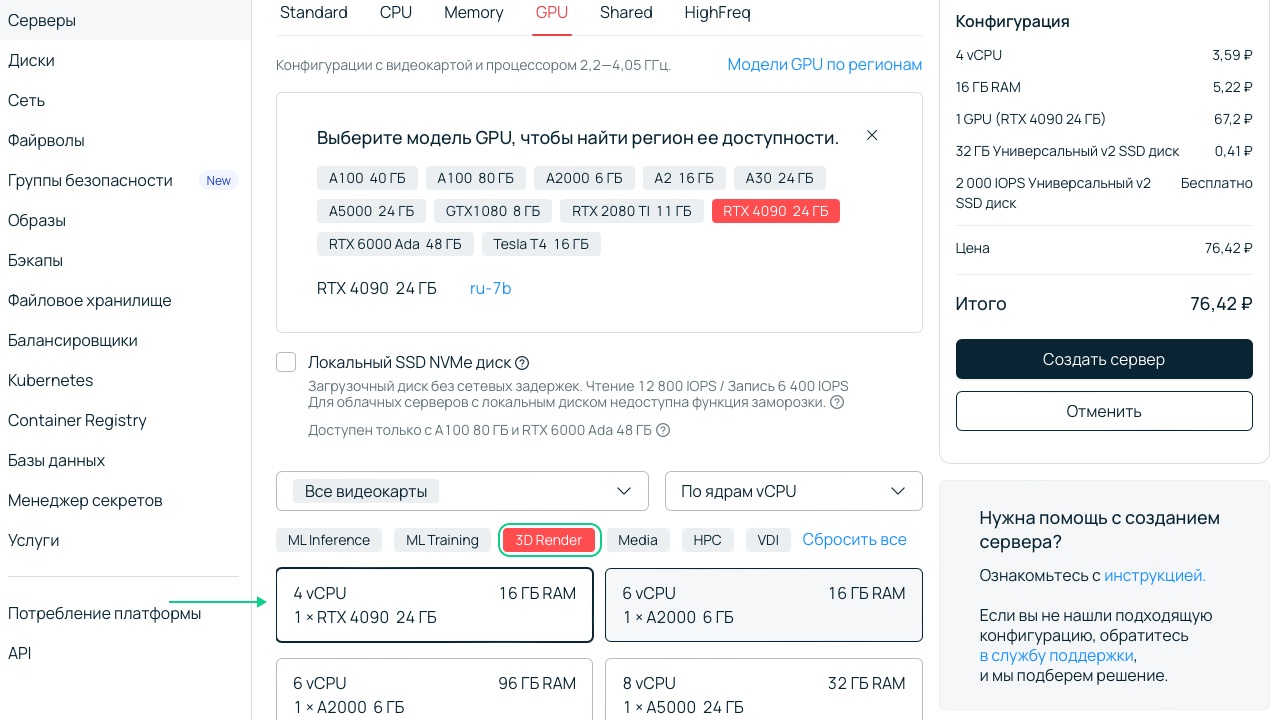Select the Tesla T4 16 ГБ GPU model
This screenshot has width=1280, height=720.
541,244
